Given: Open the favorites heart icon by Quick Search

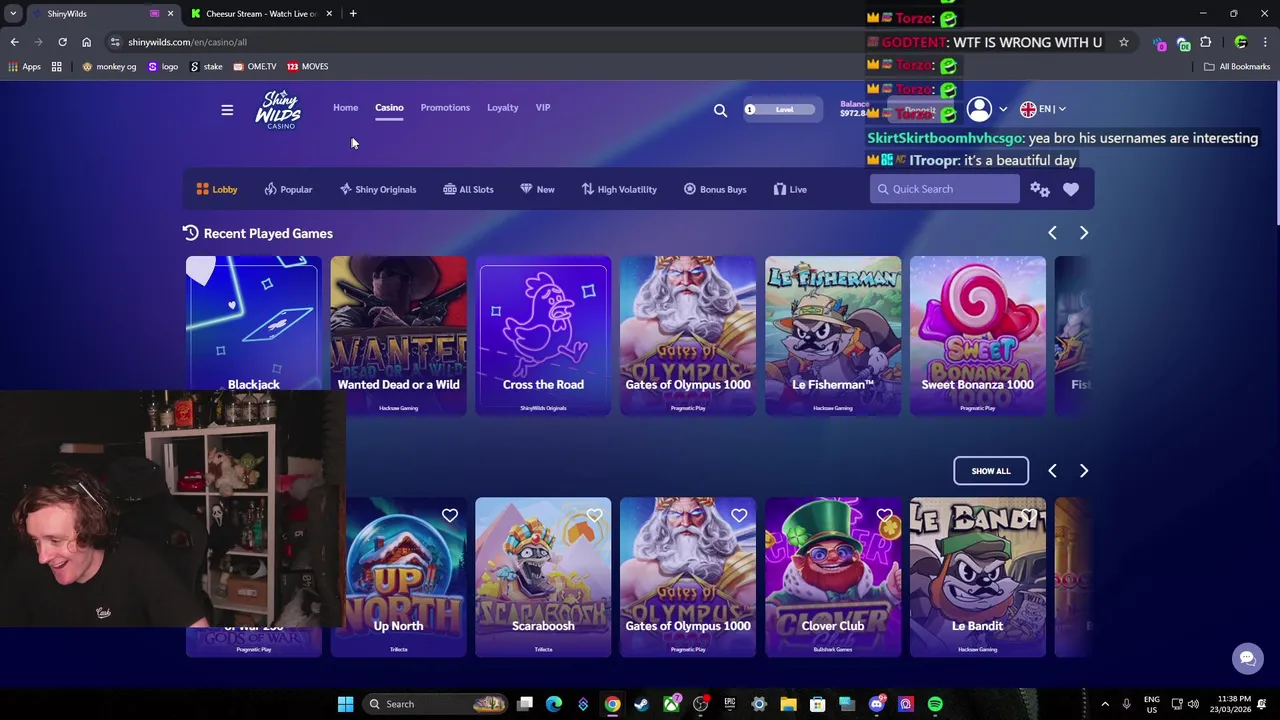Looking at the screenshot, I should [x=1071, y=189].
